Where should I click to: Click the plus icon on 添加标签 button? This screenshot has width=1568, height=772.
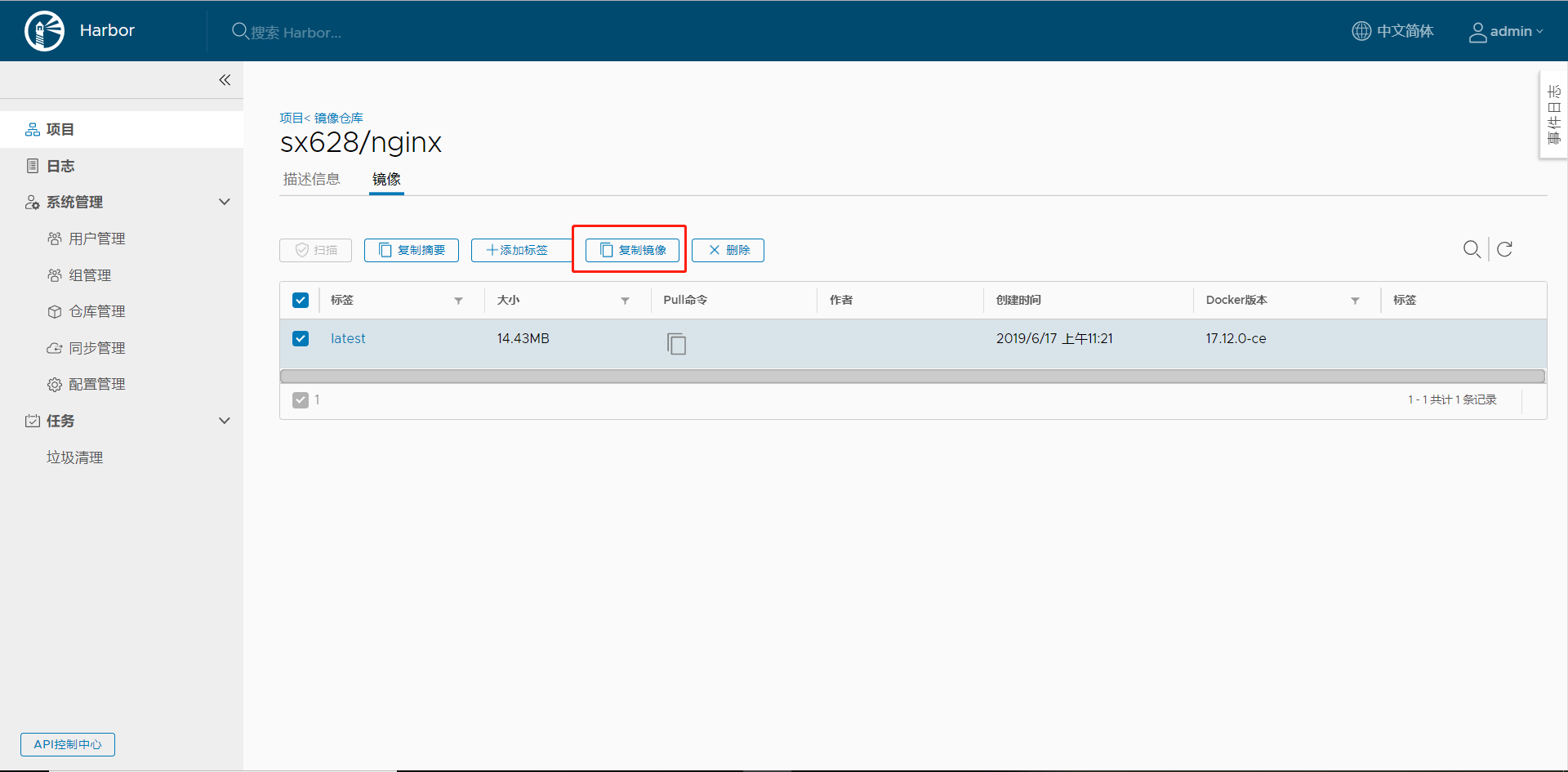(492, 250)
